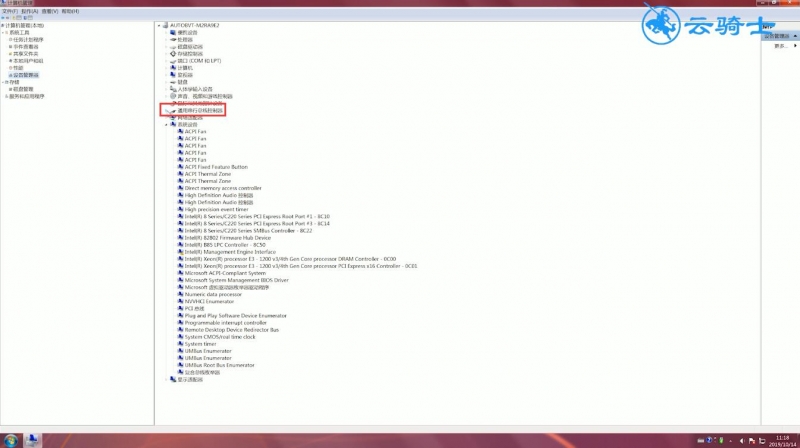
Task: Select 磁盘管理 in left tree
Action: click(23, 89)
